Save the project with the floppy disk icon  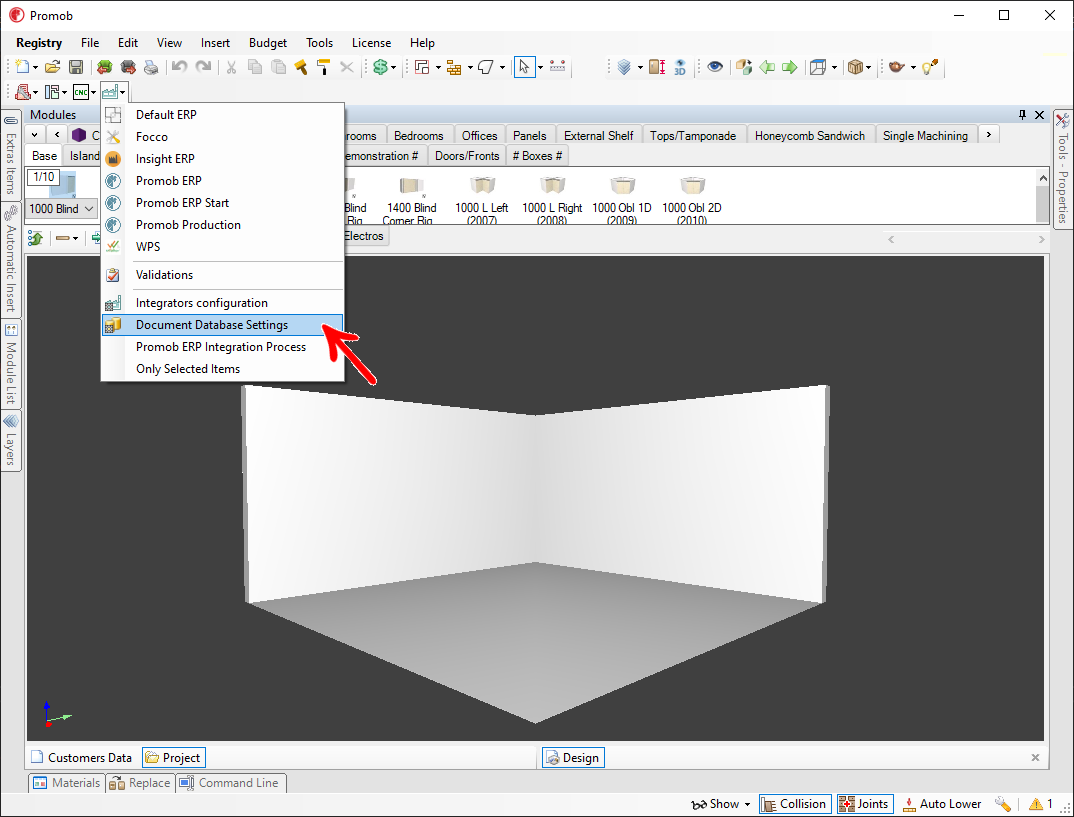click(76, 66)
